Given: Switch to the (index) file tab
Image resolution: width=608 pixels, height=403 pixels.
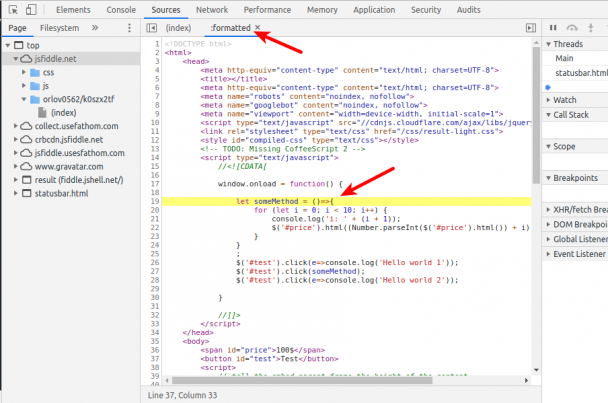Looking at the screenshot, I should tap(178, 28).
